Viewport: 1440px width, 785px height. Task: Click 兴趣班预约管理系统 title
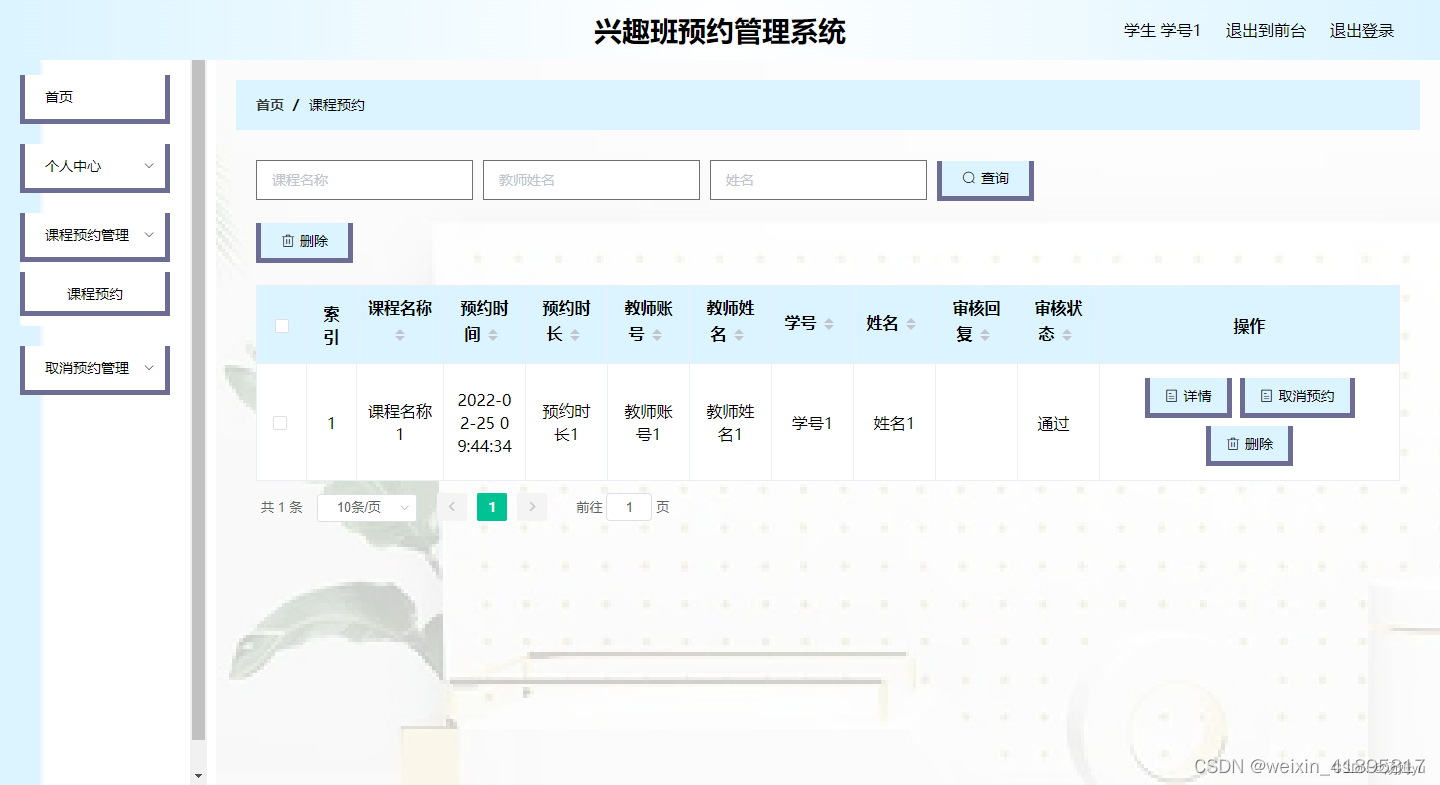coord(720,31)
